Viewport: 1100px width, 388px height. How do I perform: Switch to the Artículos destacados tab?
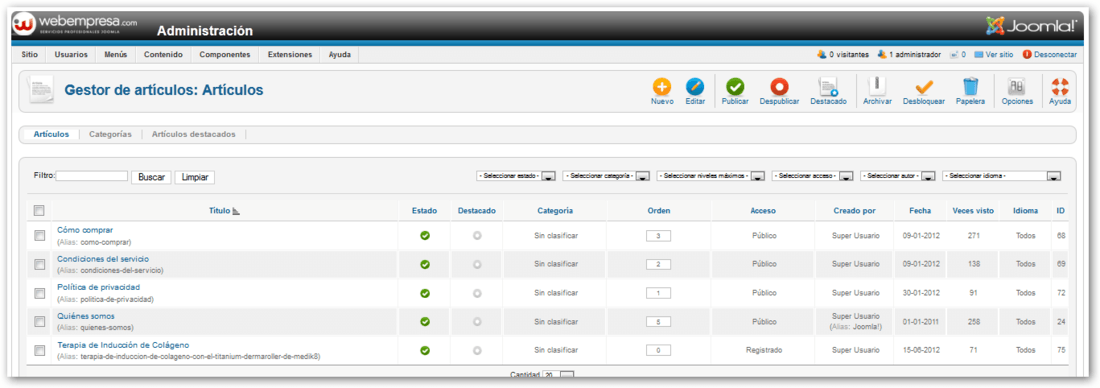[x=194, y=134]
